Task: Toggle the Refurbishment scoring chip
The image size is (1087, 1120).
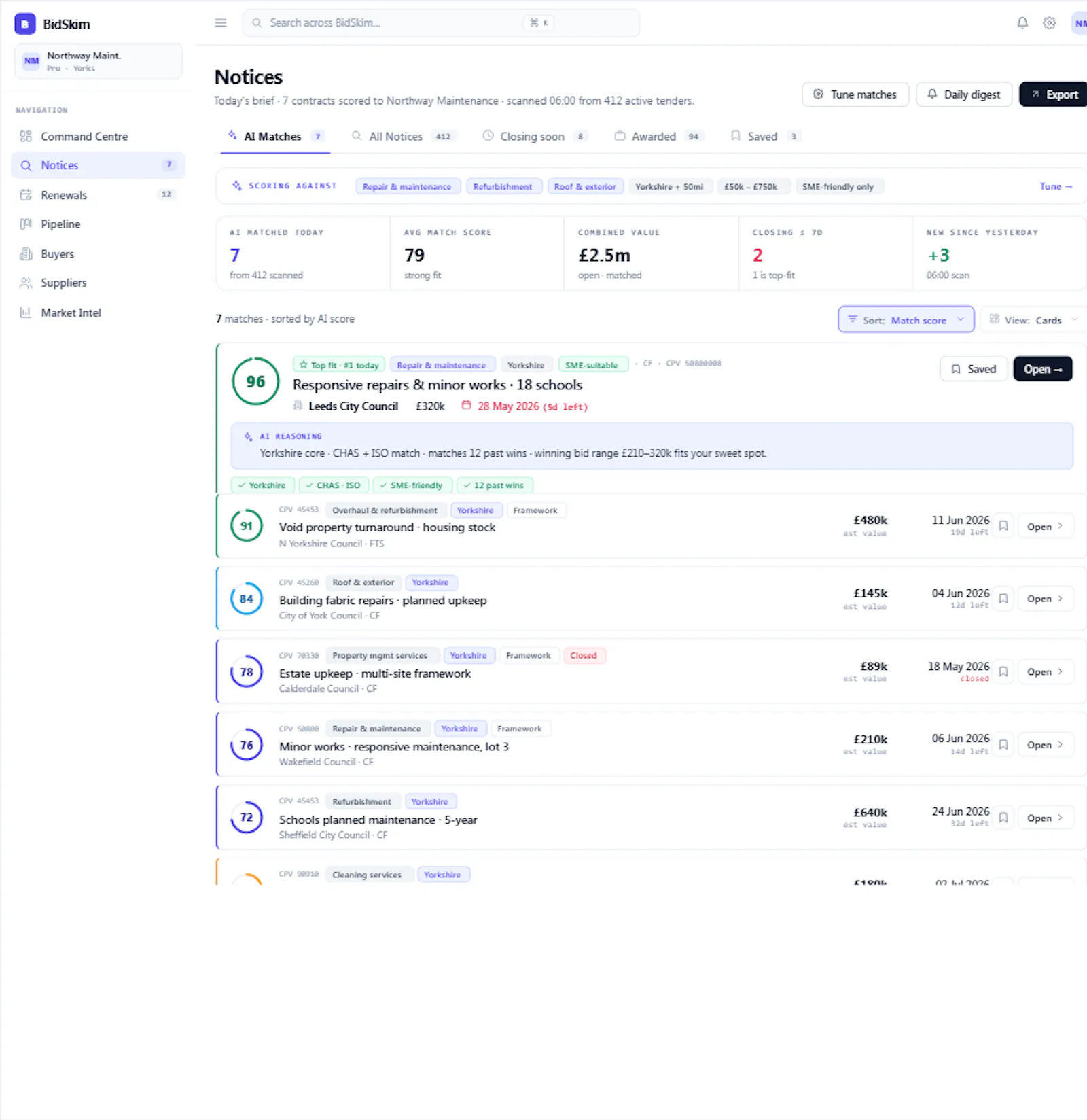Action: 503,186
